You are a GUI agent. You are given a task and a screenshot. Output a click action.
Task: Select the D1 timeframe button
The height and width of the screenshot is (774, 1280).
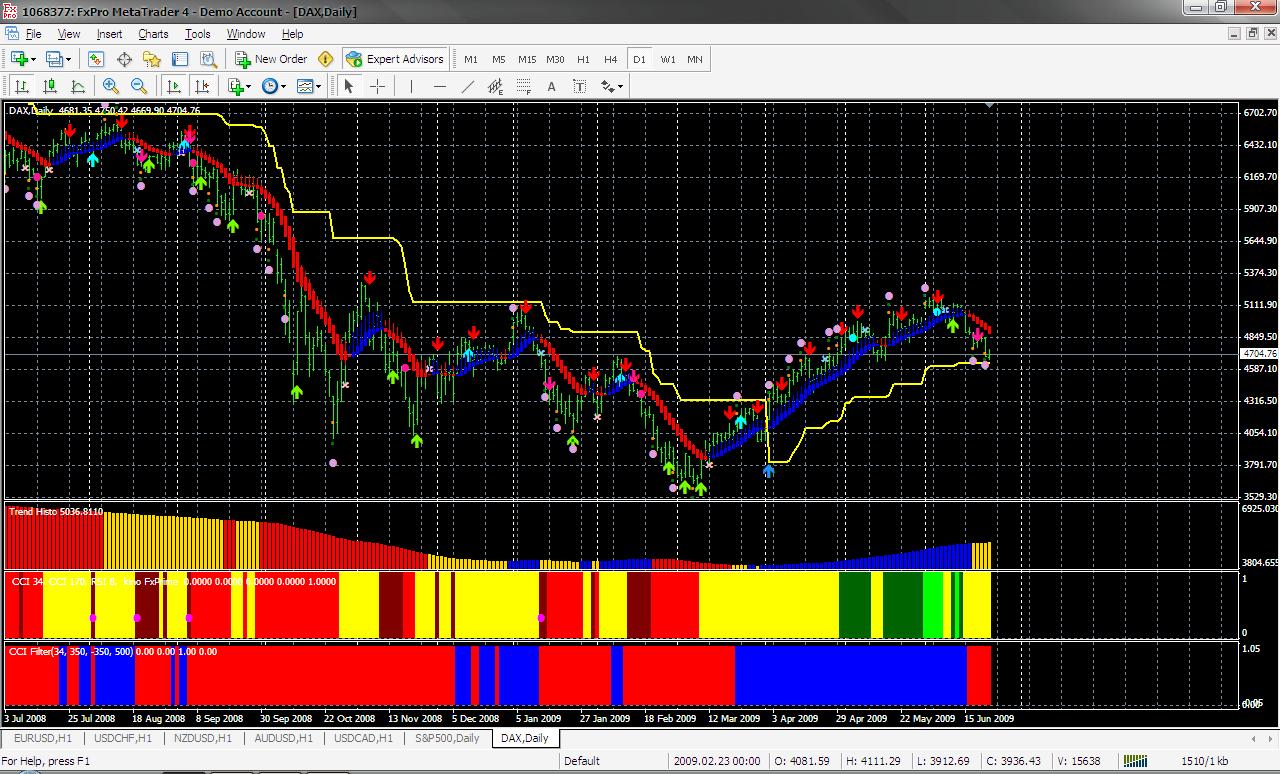pyautogui.click(x=639, y=59)
